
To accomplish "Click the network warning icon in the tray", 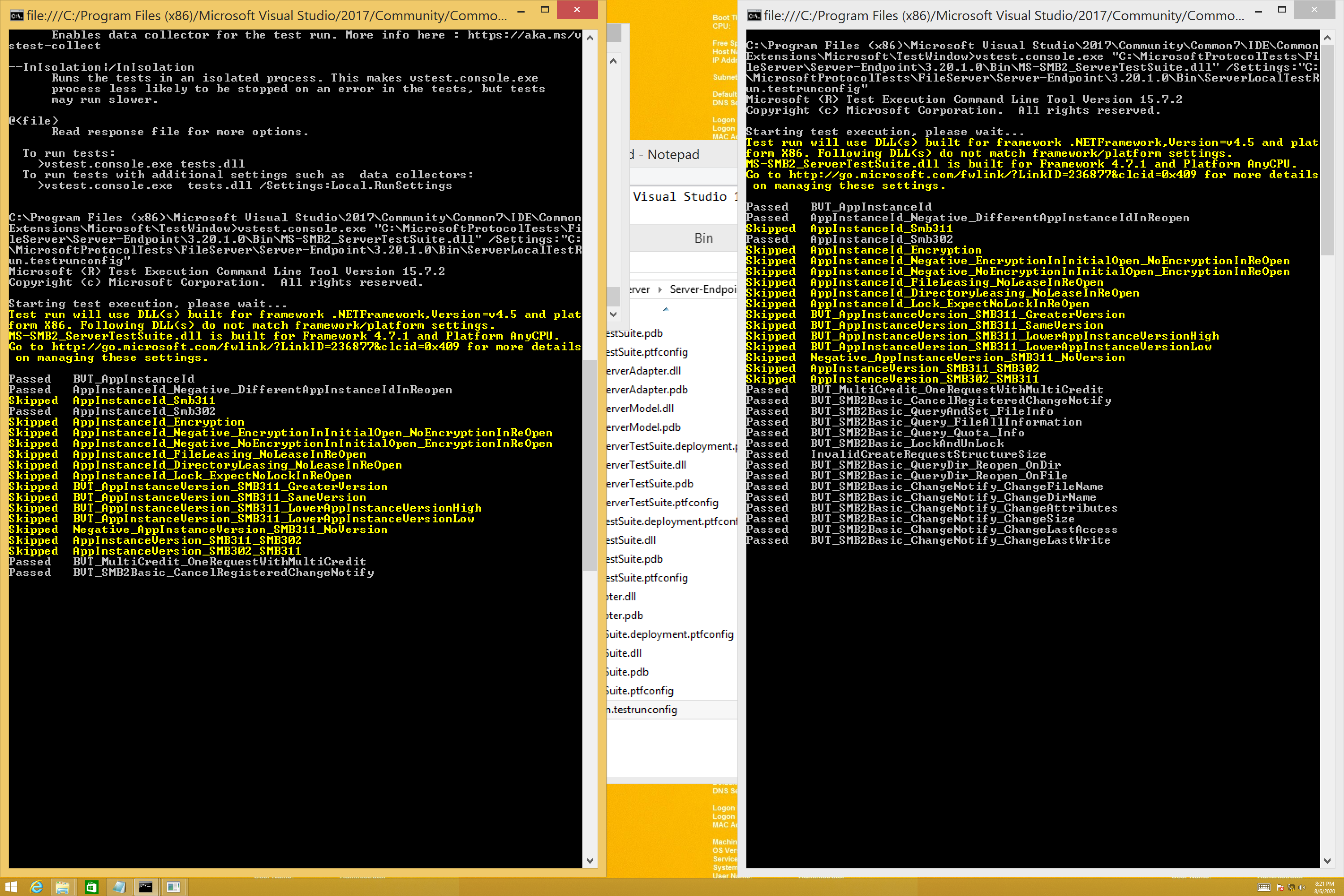I will (x=1292, y=887).
